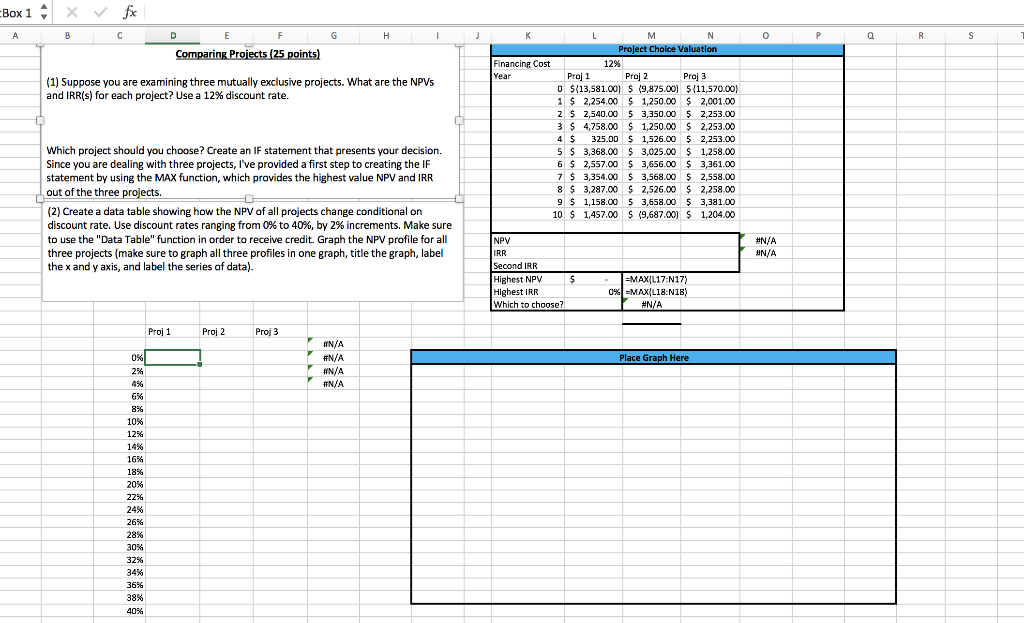
Task: Select the =MAX(L17:N17) formula cell
Action: [656, 280]
